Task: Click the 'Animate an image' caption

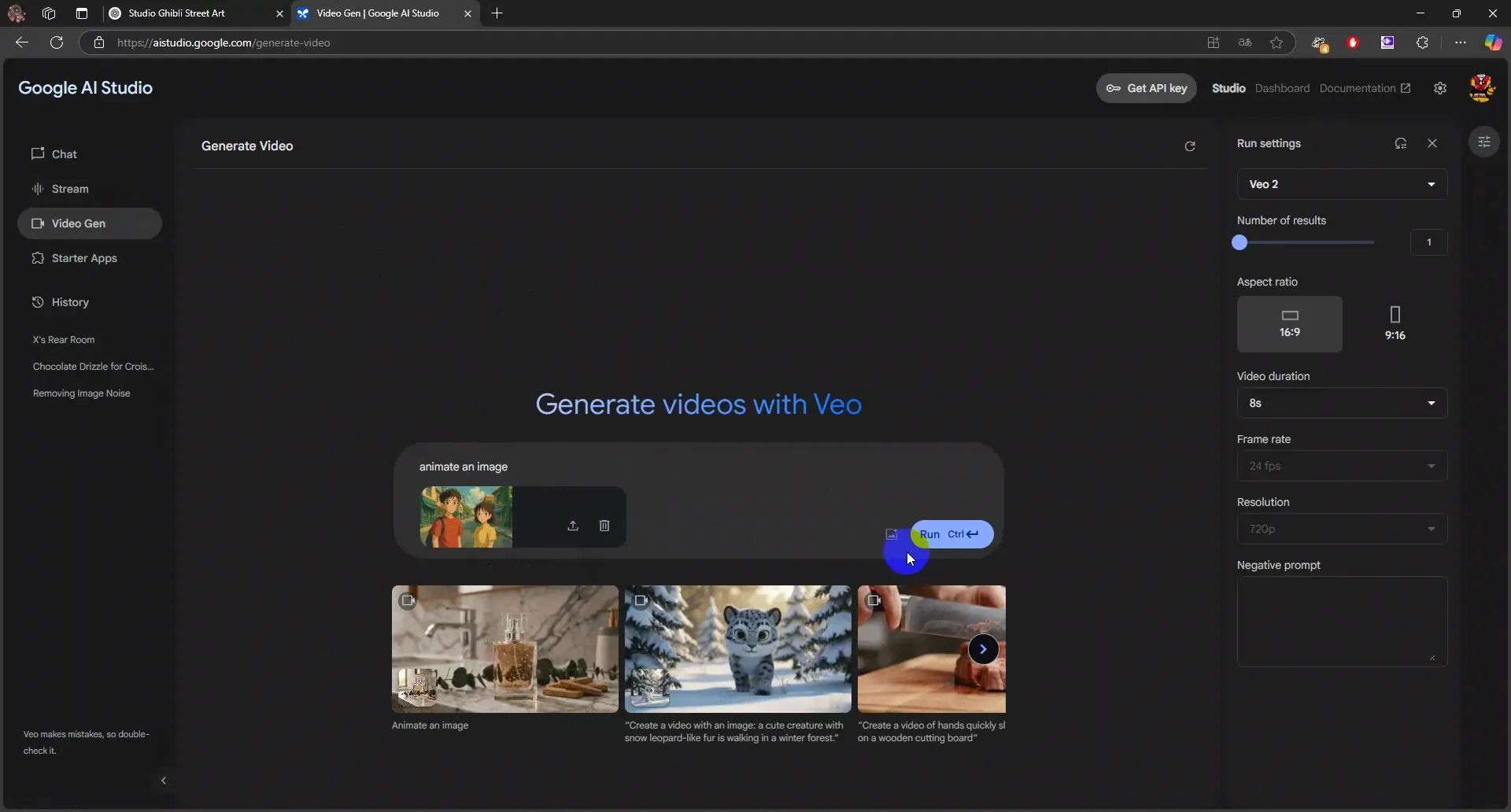Action: click(430, 725)
